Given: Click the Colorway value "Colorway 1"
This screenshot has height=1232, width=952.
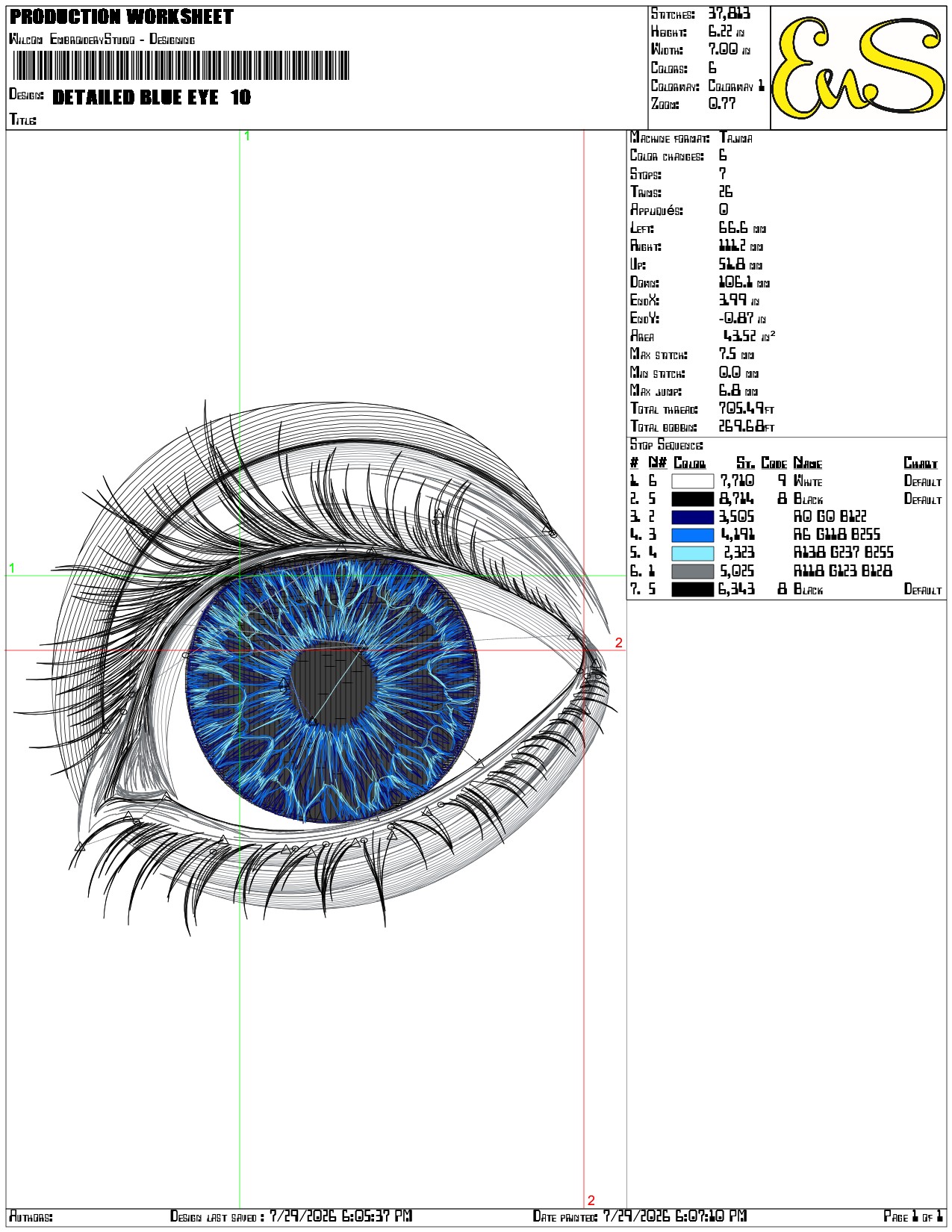Looking at the screenshot, I should coord(736,86).
